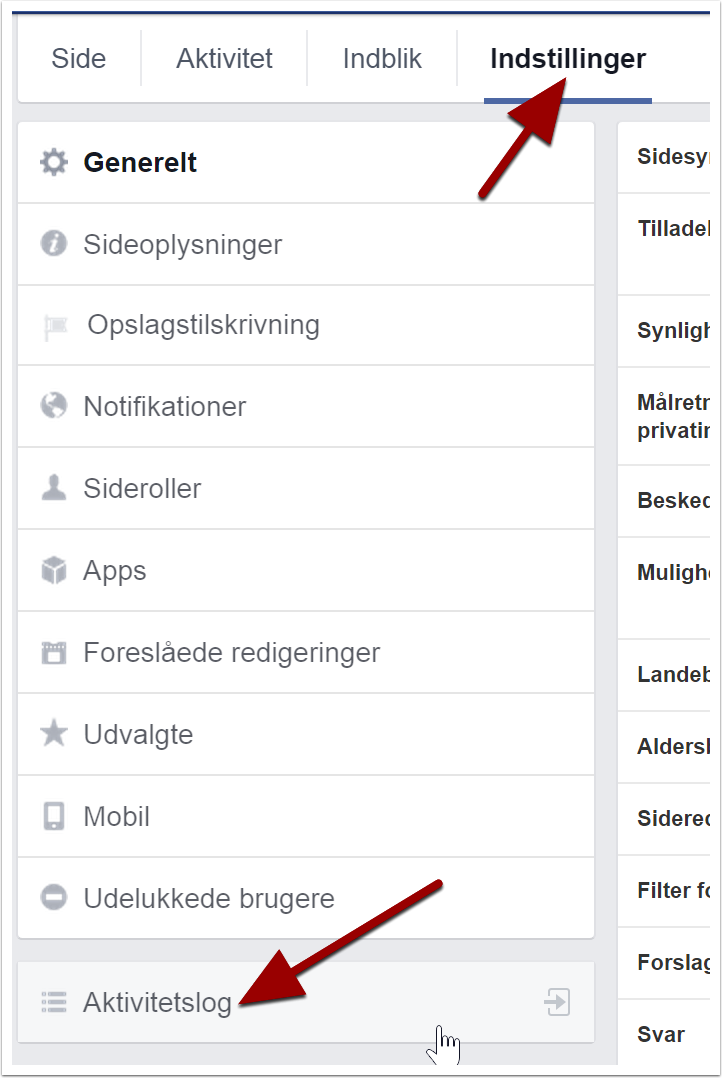
Task: Open the Aktivitet tab
Action: pyautogui.click(x=224, y=58)
